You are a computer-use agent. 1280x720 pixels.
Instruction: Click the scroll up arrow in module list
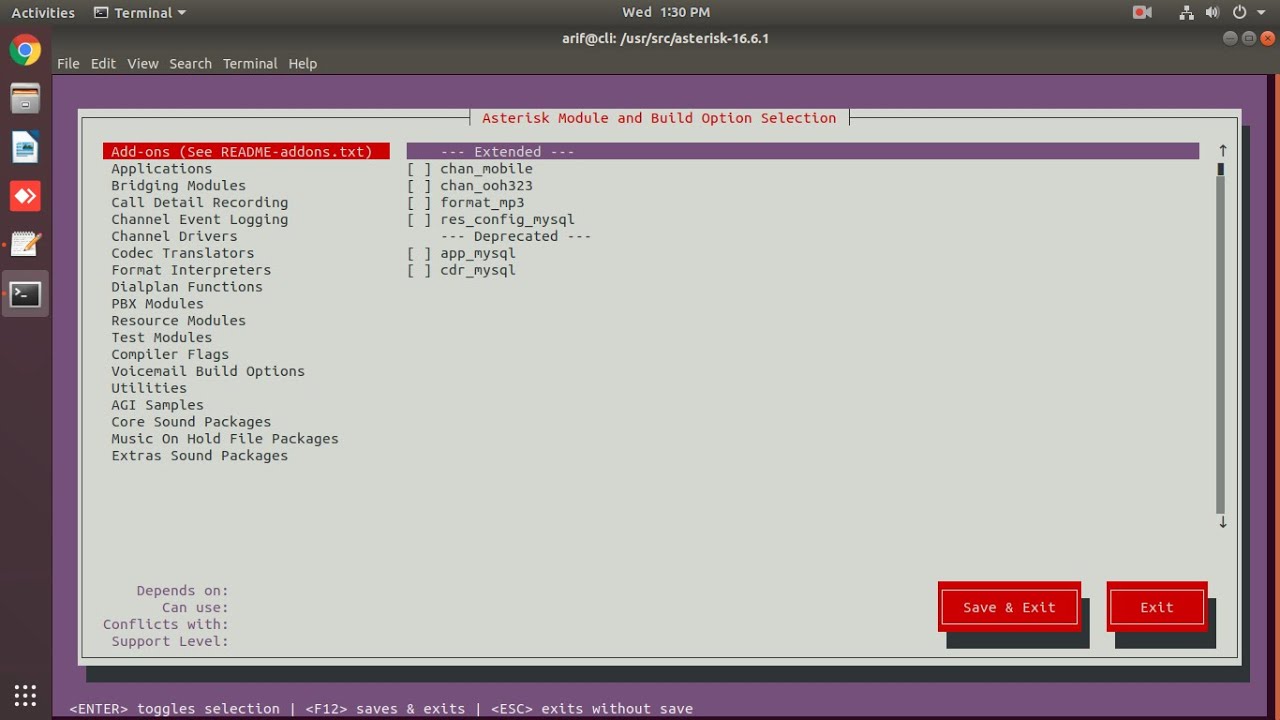pos(1222,151)
